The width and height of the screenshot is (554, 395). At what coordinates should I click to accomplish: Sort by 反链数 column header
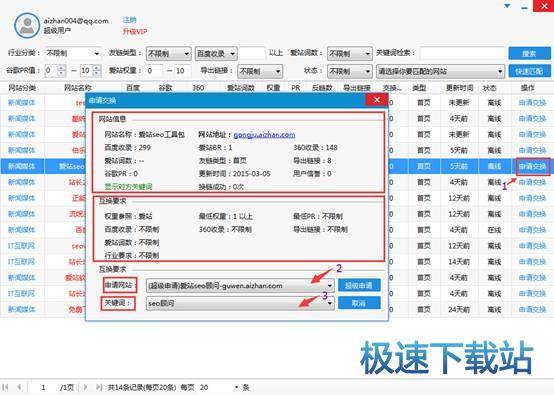coord(322,88)
